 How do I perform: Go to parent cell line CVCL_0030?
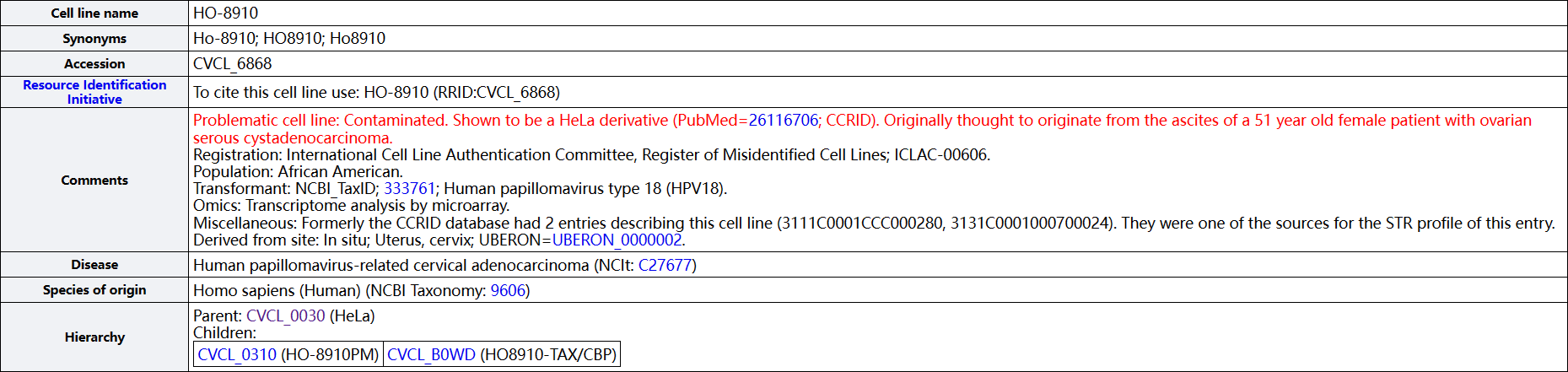click(285, 316)
